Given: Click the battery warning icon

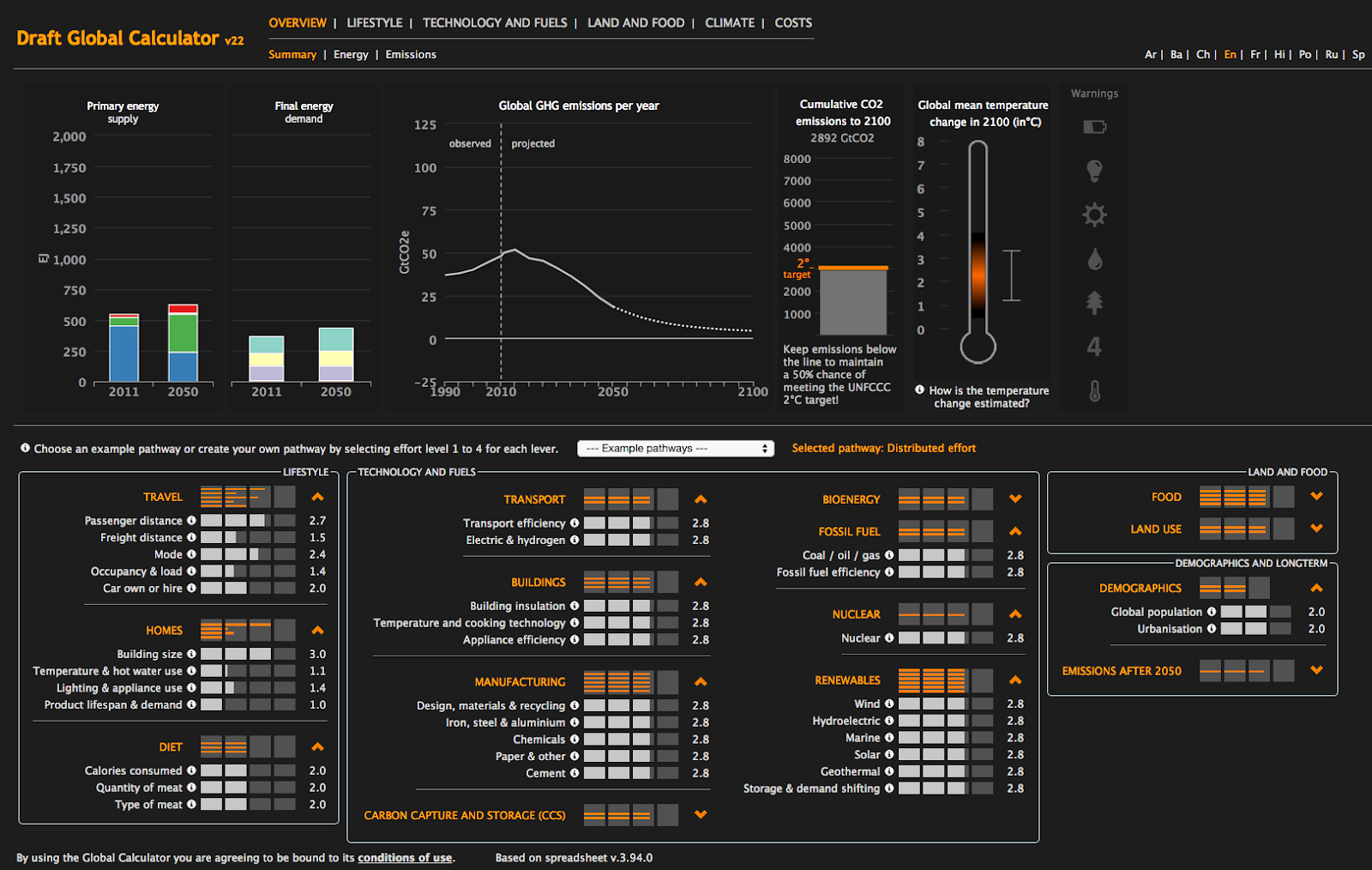Looking at the screenshot, I should (1094, 127).
